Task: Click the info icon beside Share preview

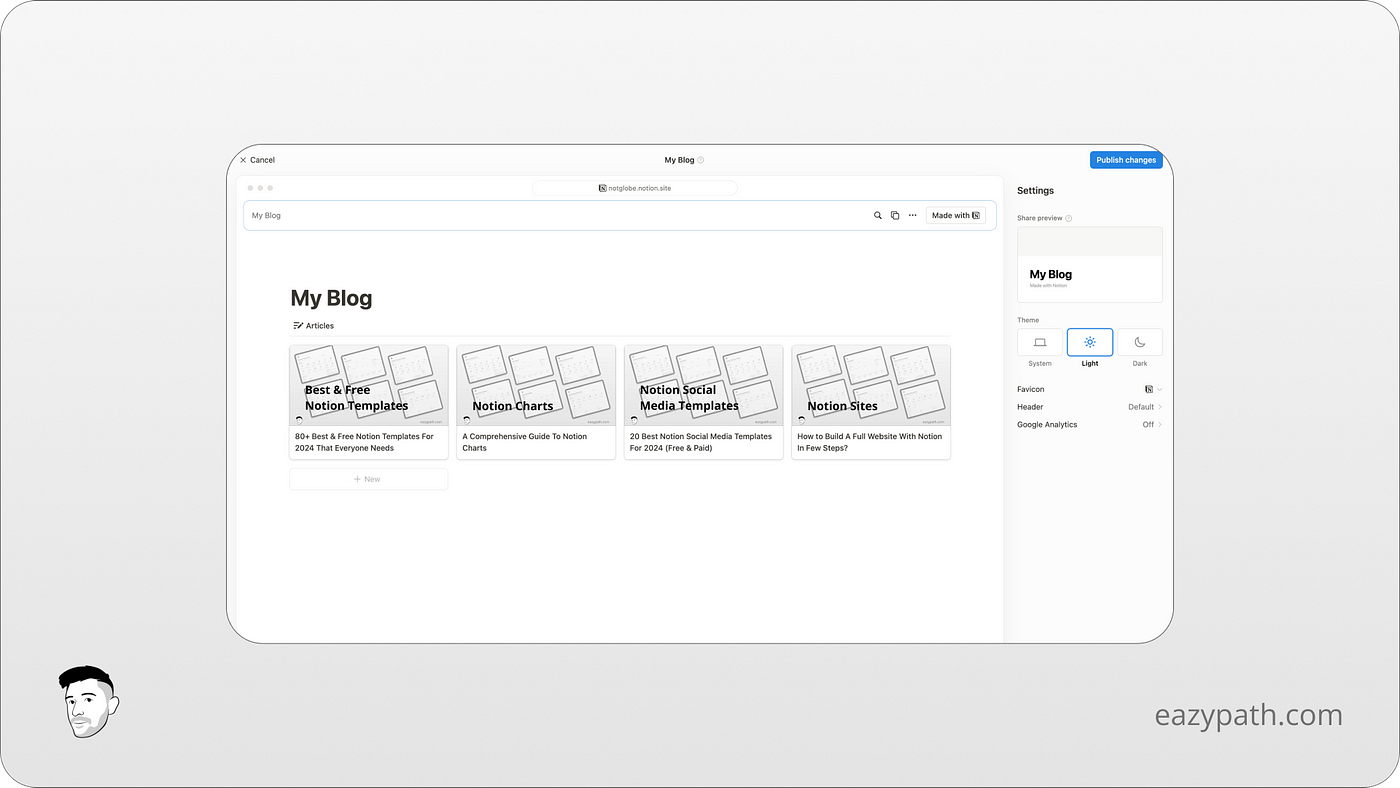Action: click(1069, 218)
